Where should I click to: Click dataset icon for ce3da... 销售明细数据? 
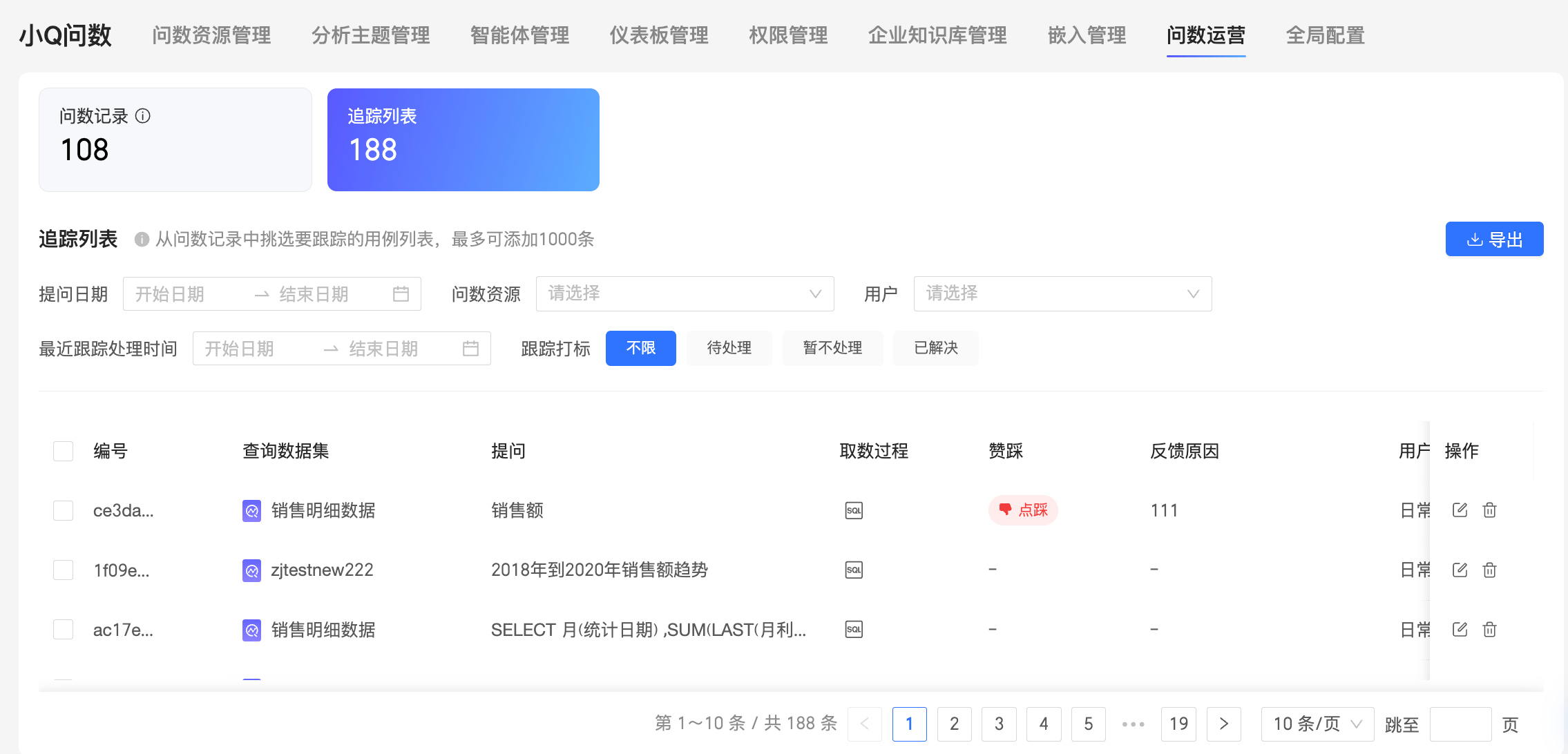(251, 511)
